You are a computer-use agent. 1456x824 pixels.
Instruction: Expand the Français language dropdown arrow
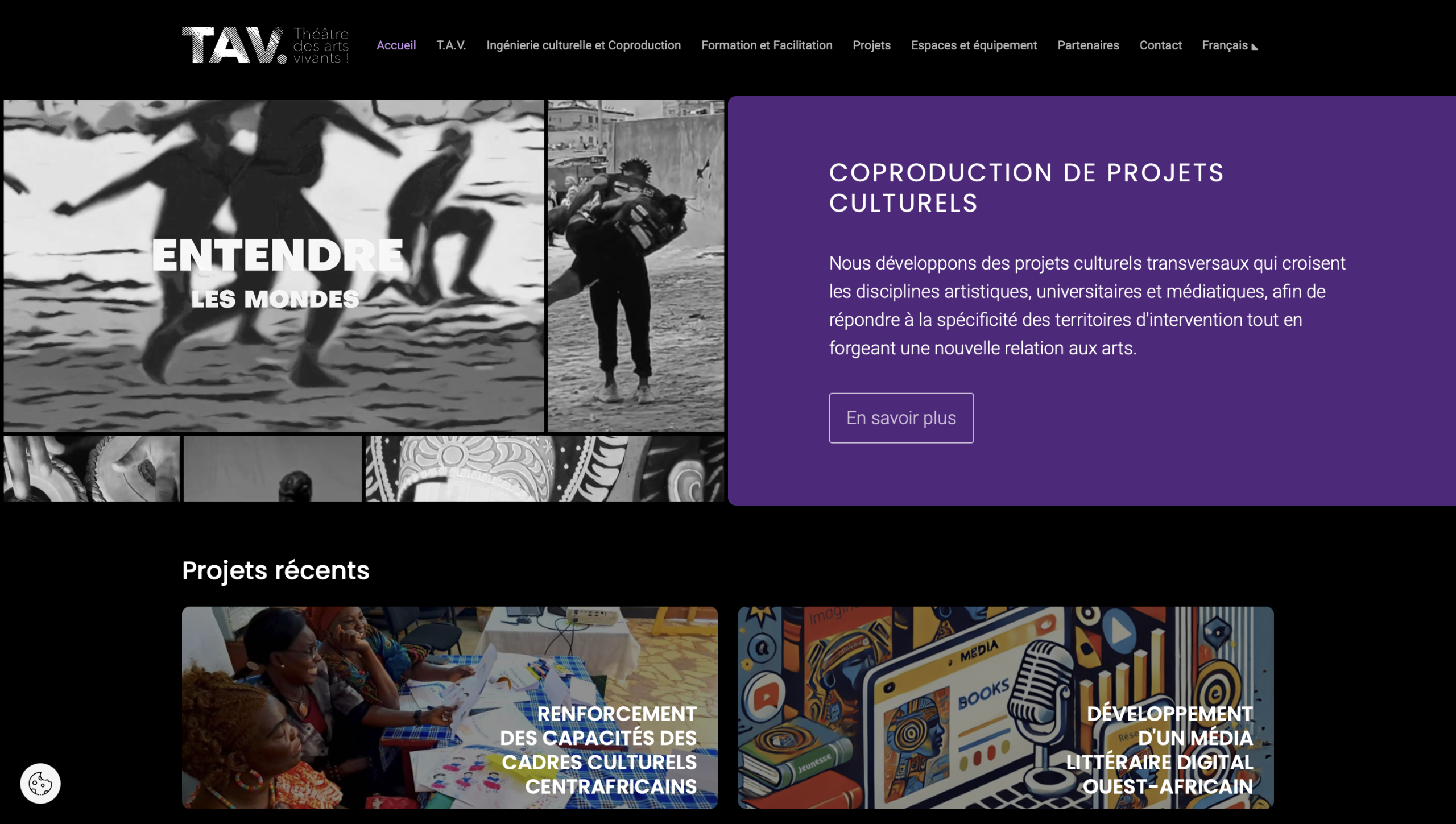(x=1255, y=47)
